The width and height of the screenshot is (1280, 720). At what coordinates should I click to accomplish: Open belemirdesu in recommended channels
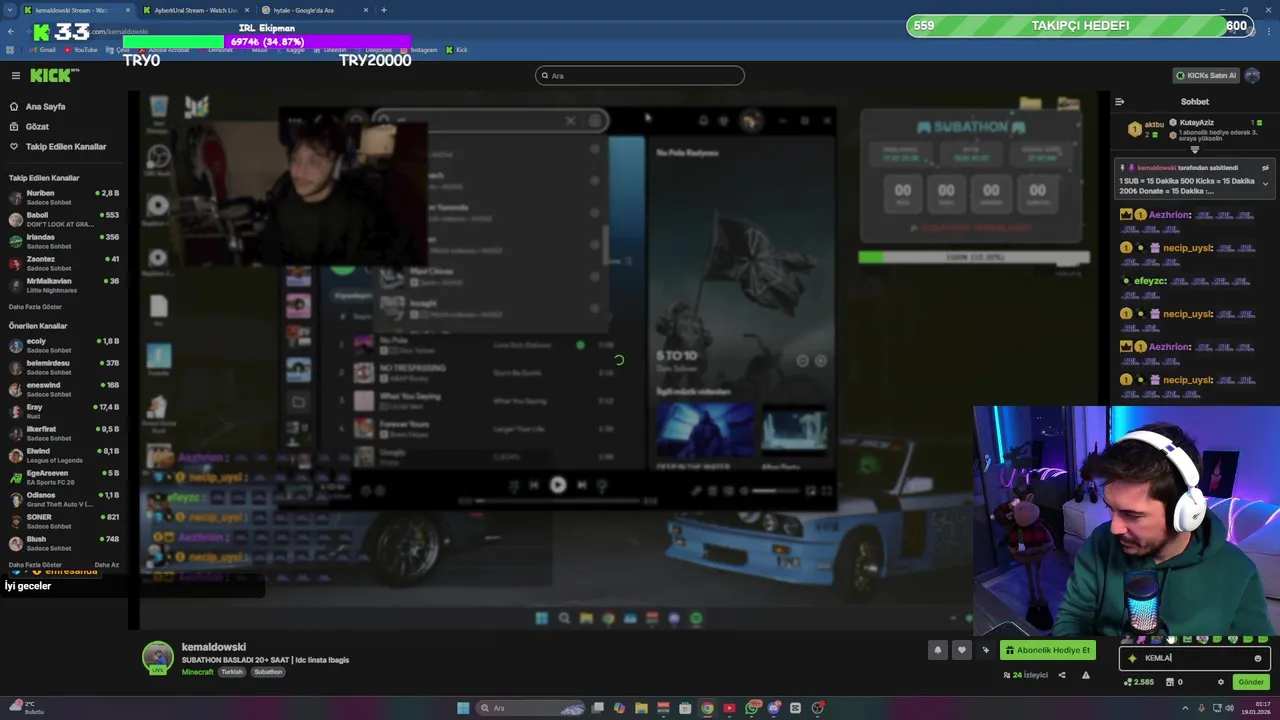pos(63,367)
